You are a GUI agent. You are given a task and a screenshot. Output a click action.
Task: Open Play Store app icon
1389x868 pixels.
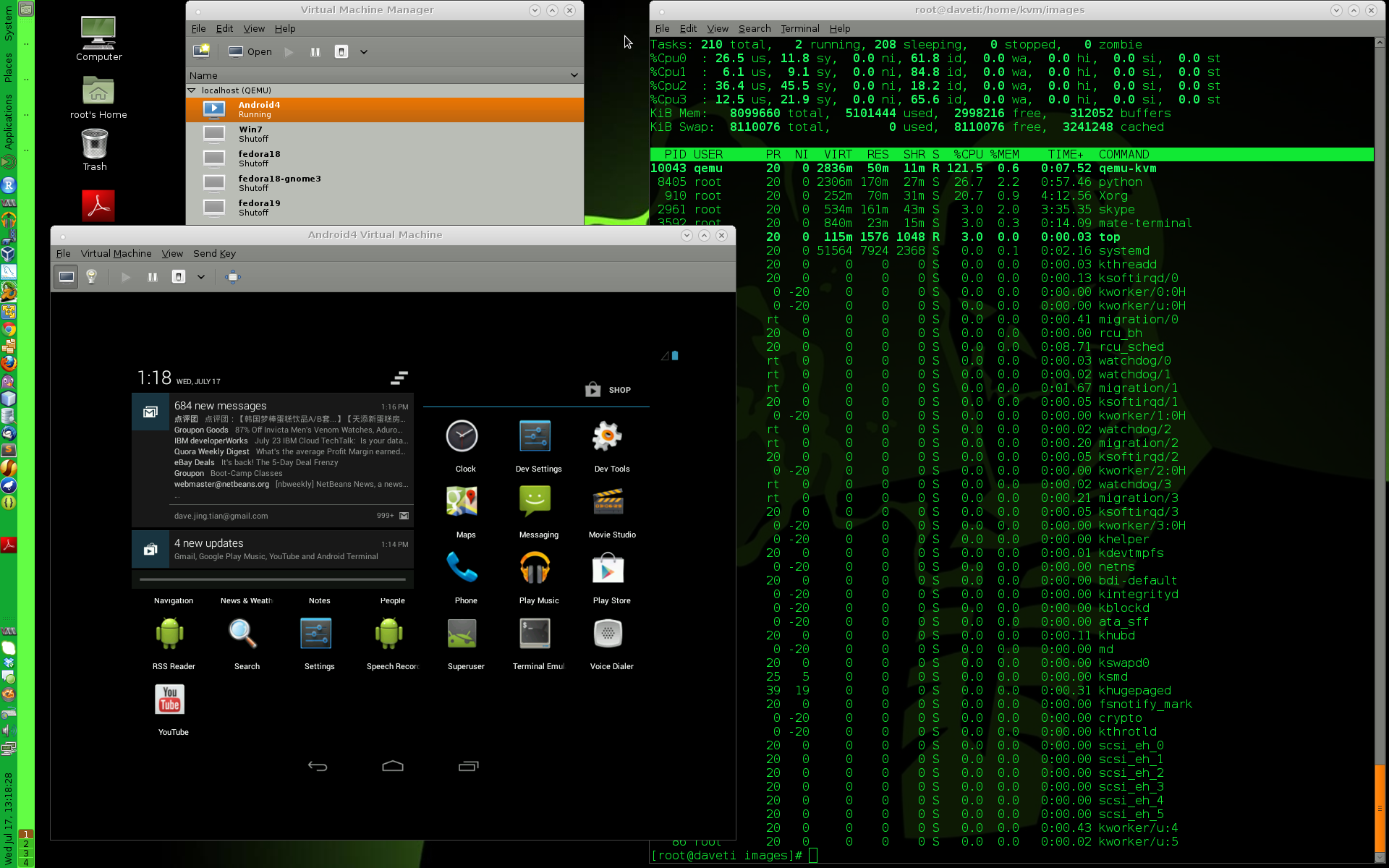click(608, 568)
